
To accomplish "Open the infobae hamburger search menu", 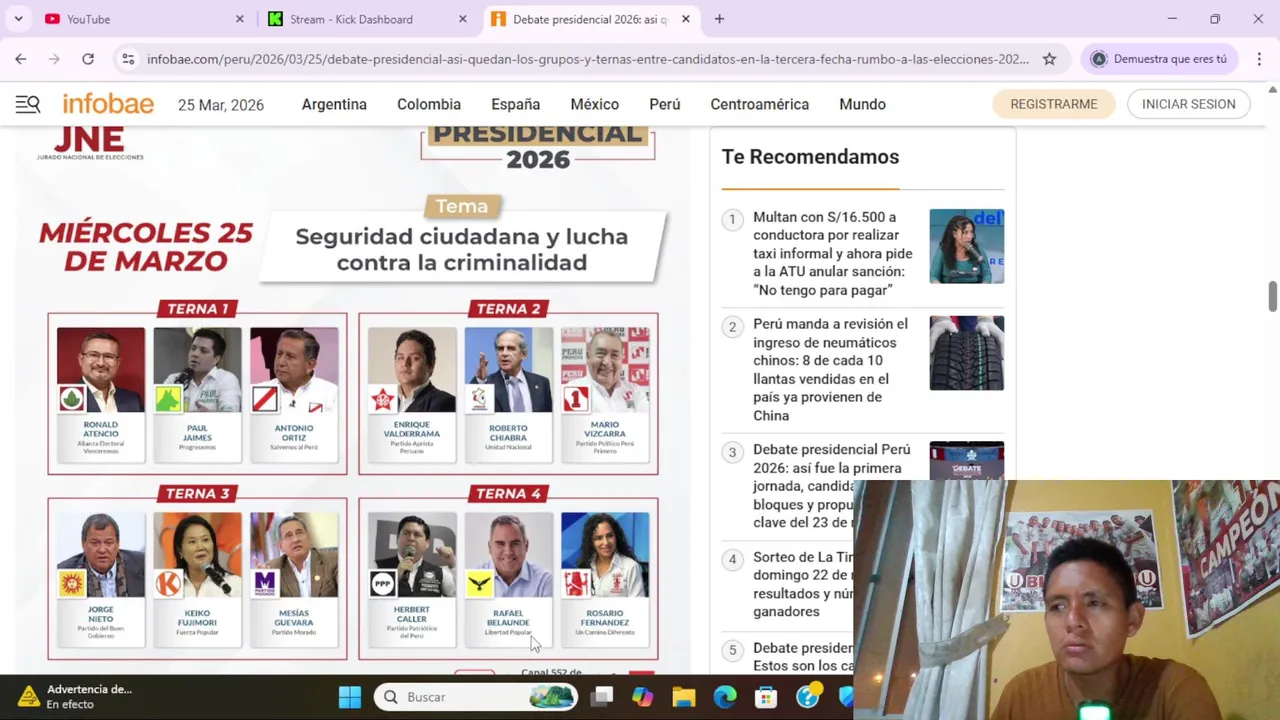I will tap(28, 104).
